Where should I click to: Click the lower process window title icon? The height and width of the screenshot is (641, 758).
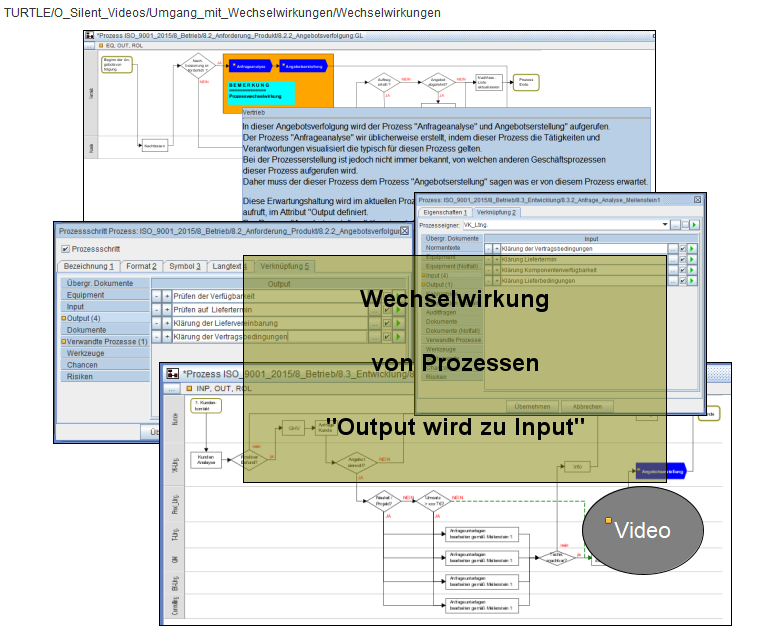(x=173, y=374)
